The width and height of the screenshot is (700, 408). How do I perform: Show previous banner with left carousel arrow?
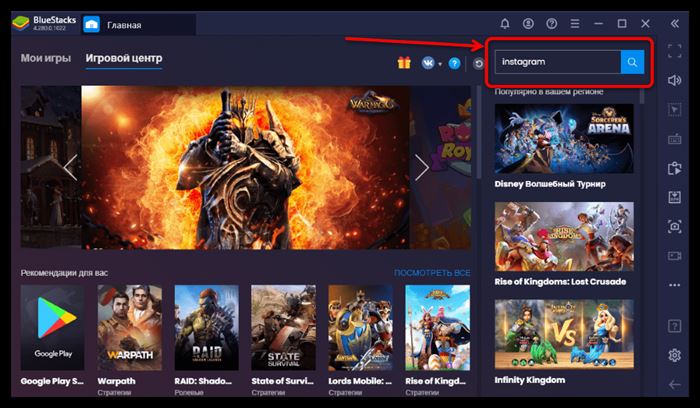[x=71, y=167]
